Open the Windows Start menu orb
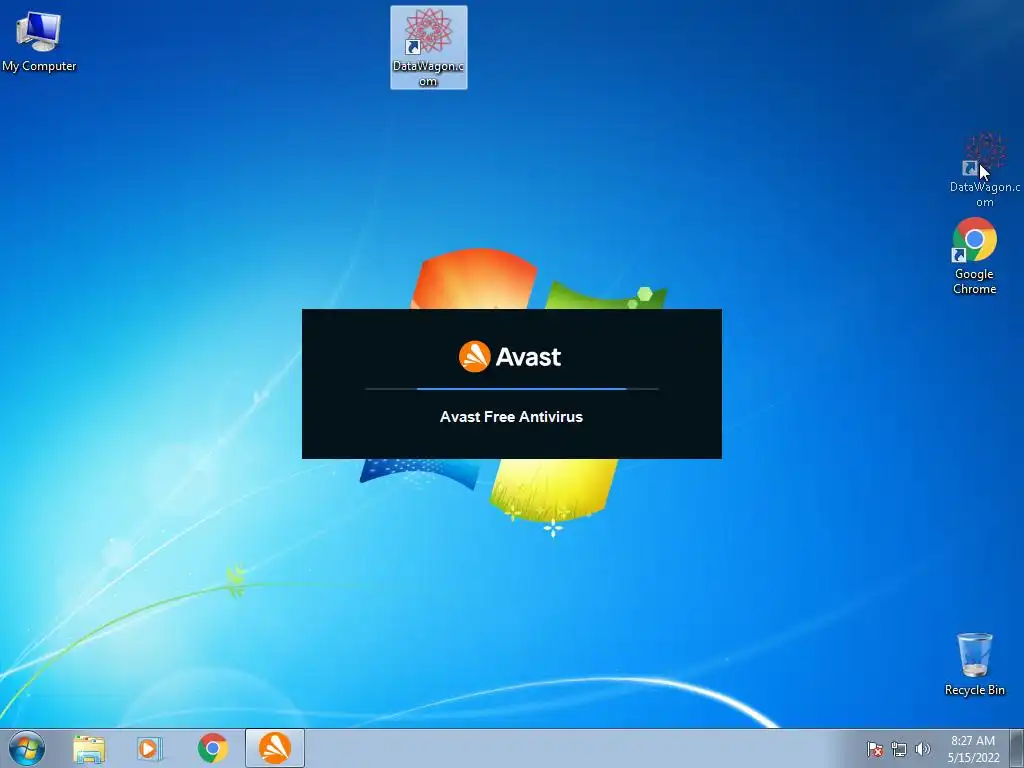This screenshot has width=1024, height=768. pos(27,748)
